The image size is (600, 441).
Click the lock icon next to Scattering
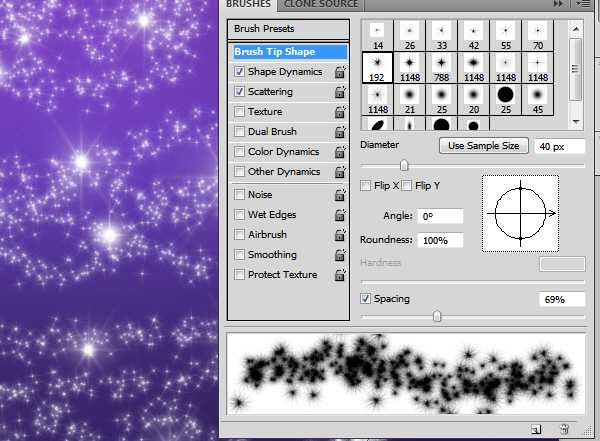click(340, 92)
